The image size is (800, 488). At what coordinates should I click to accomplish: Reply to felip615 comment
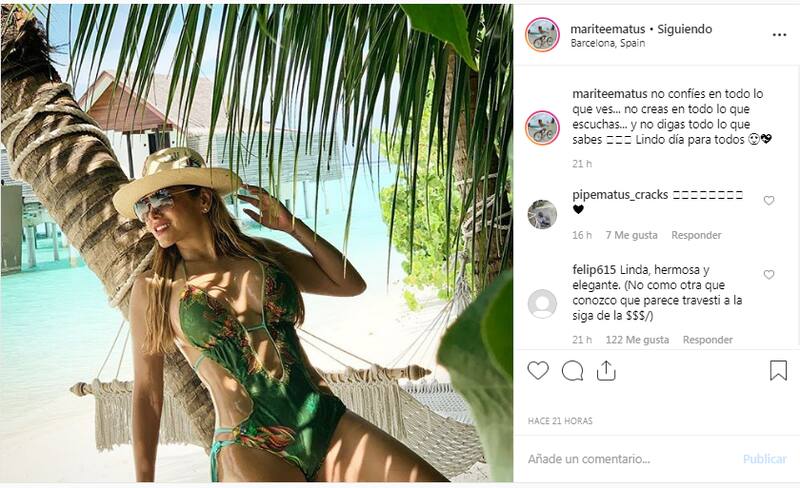coord(708,340)
